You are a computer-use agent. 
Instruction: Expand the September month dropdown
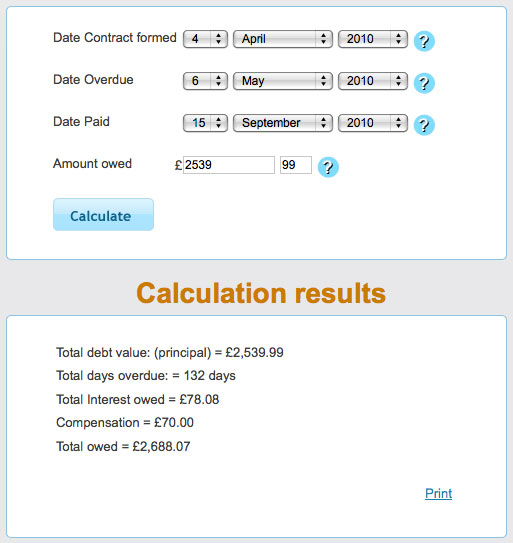pos(283,123)
